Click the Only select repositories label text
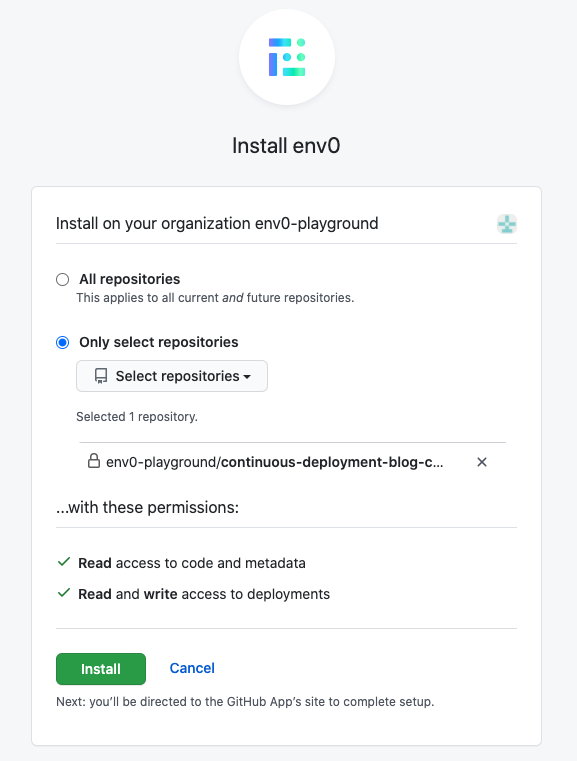Image resolution: width=577 pixels, height=761 pixels. [159, 342]
